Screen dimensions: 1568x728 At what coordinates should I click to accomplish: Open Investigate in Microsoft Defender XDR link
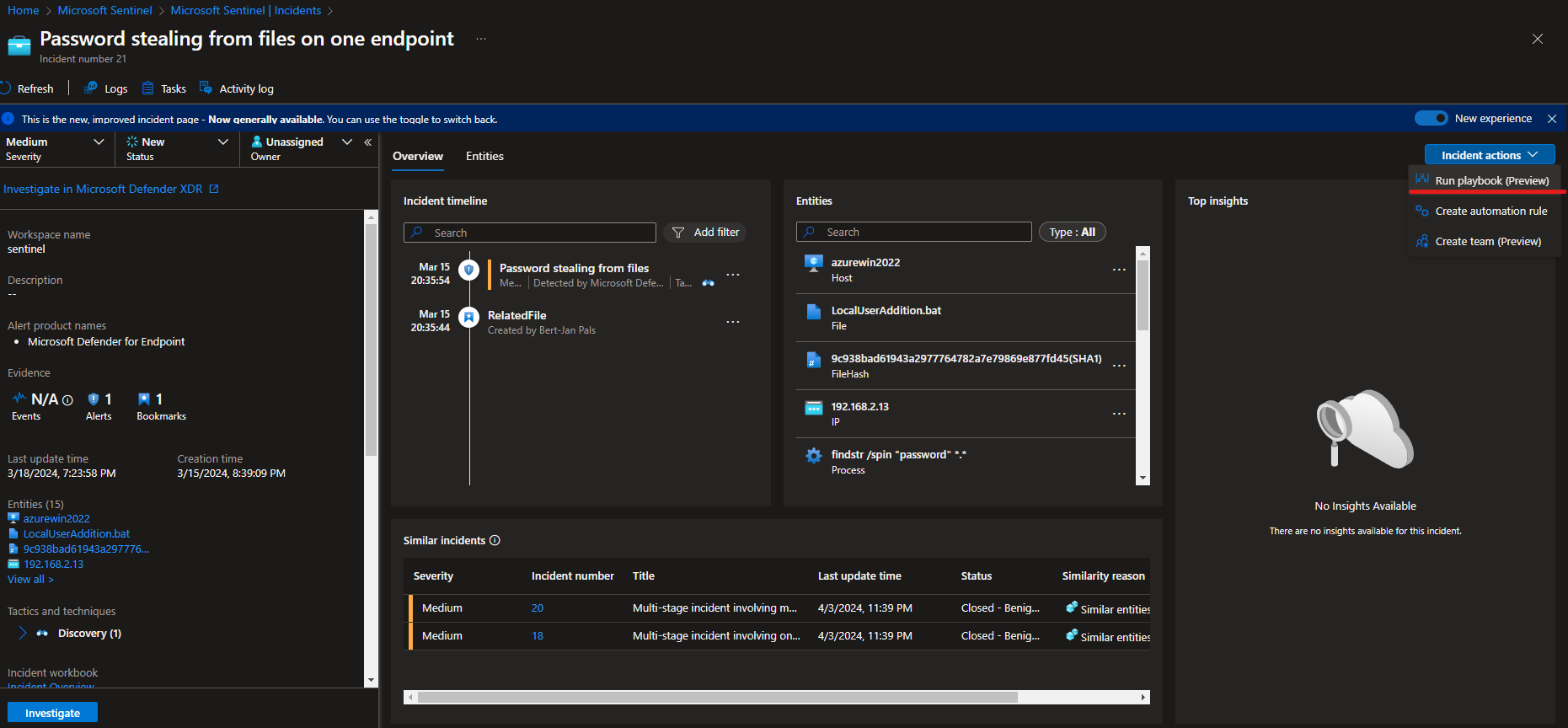pyautogui.click(x=111, y=189)
